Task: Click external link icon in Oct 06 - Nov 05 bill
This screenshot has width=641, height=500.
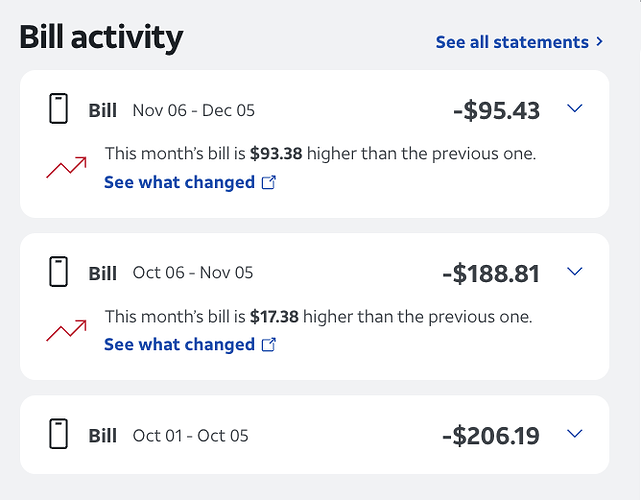Action: [x=268, y=345]
